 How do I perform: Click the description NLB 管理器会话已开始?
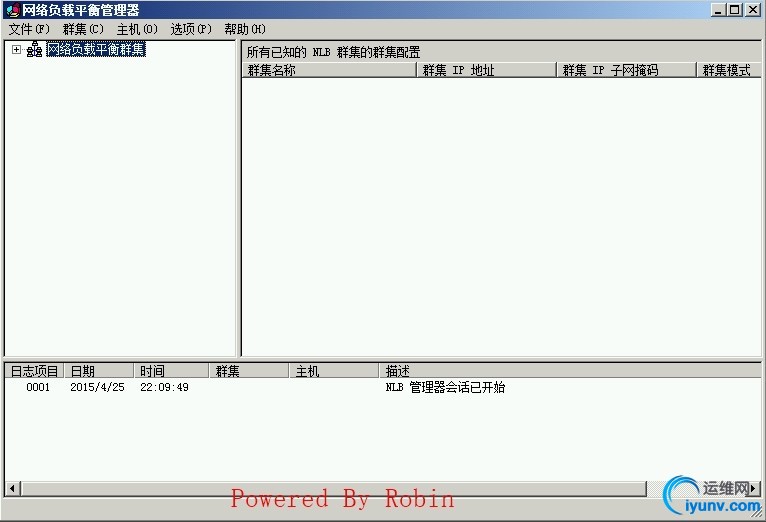445,387
